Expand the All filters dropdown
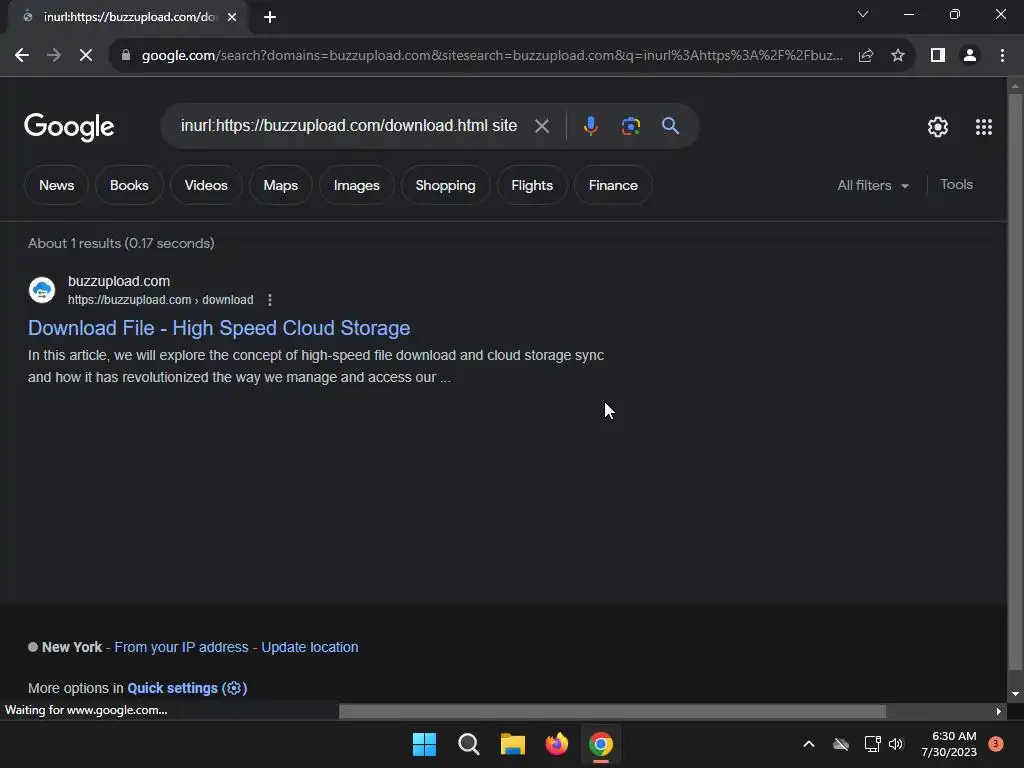This screenshot has height=768, width=1024. click(873, 185)
